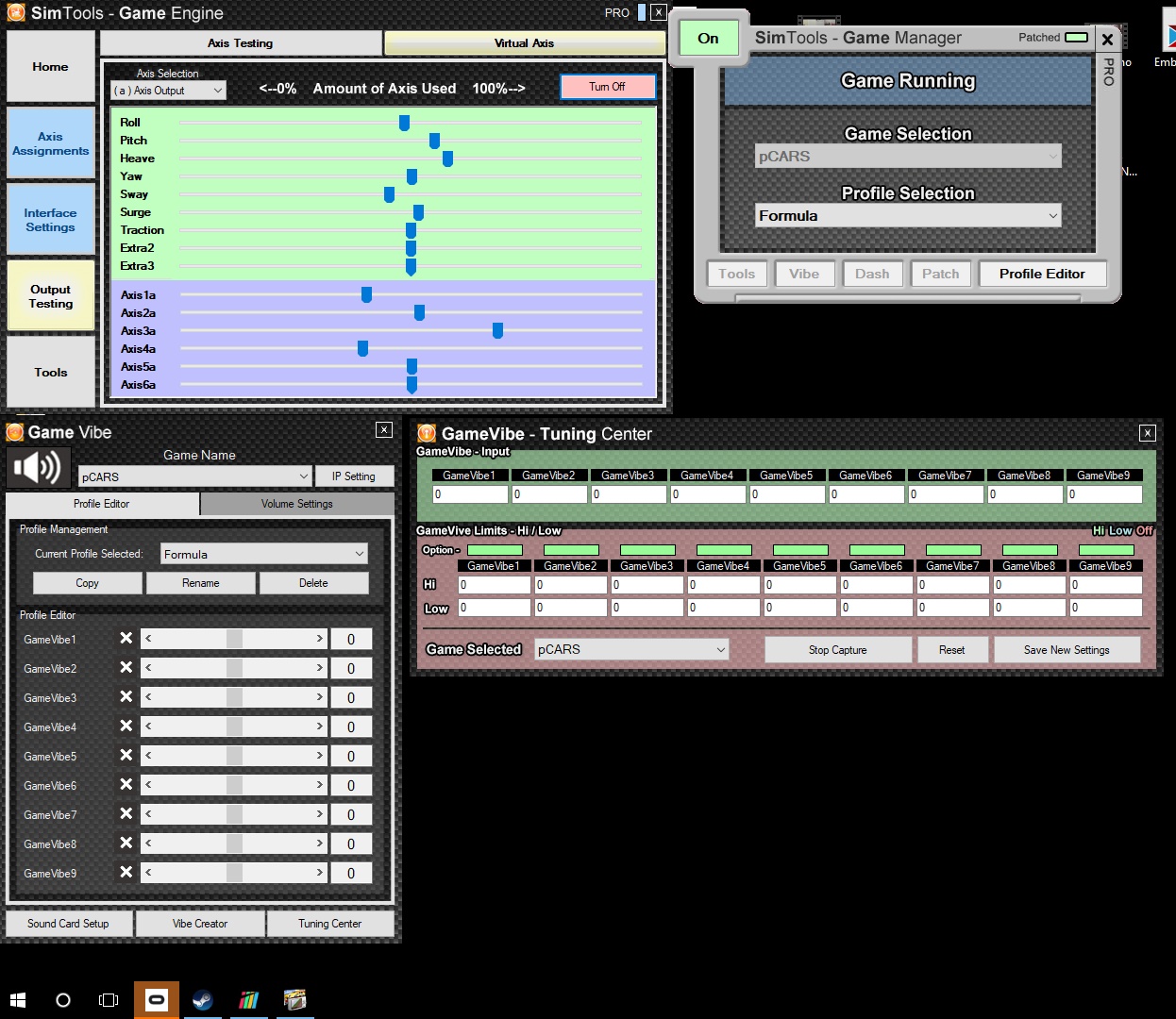Open Sound Card Setup
1176x1019 pixels.
(68, 924)
